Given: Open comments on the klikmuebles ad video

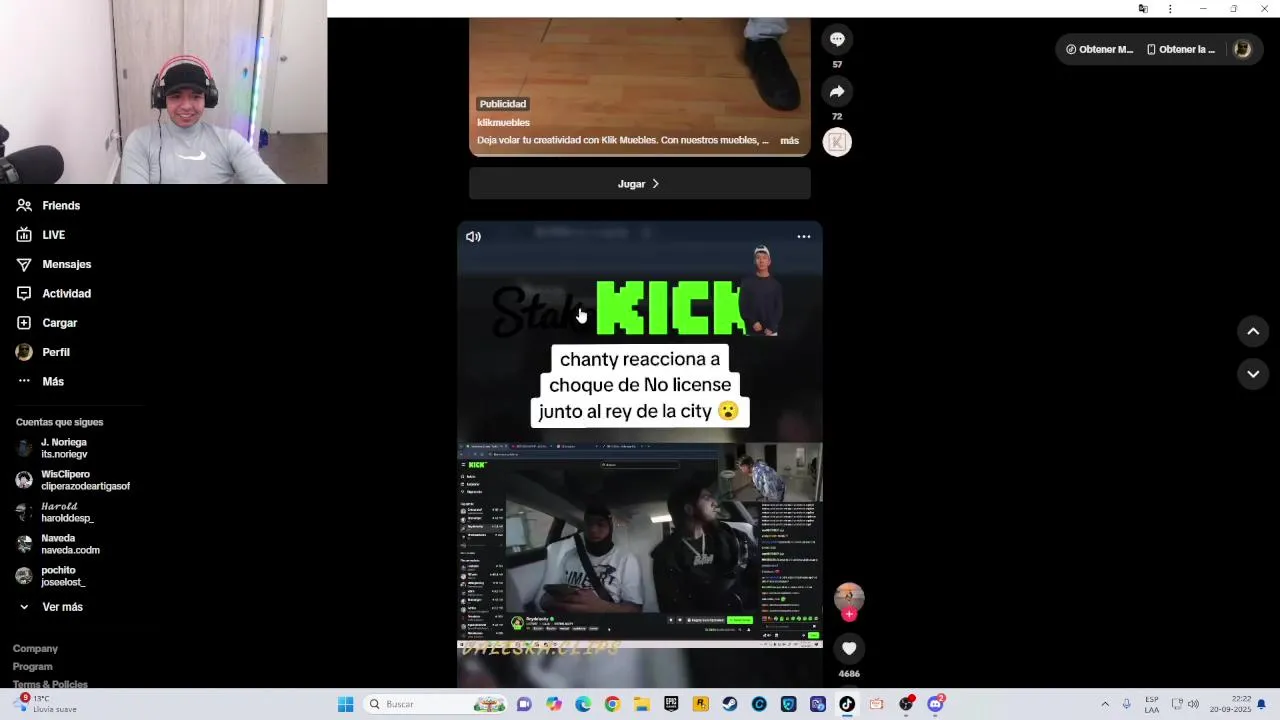Looking at the screenshot, I should pos(837,39).
